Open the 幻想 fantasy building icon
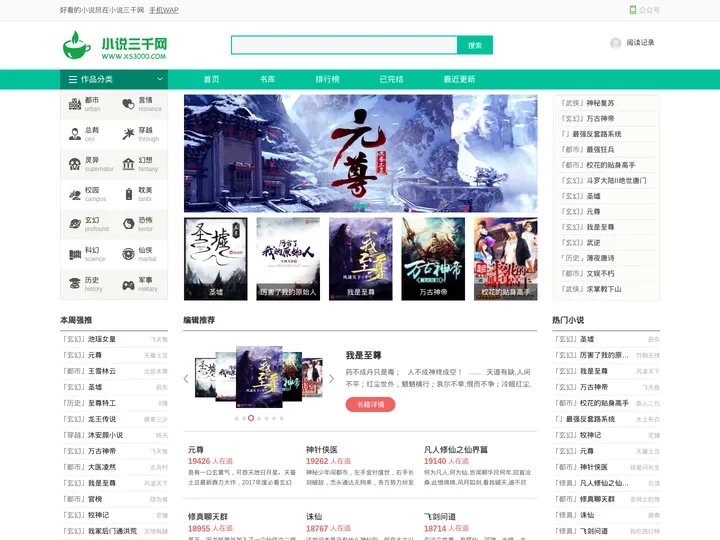The height and width of the screenshot is (540, 720). 128,164
